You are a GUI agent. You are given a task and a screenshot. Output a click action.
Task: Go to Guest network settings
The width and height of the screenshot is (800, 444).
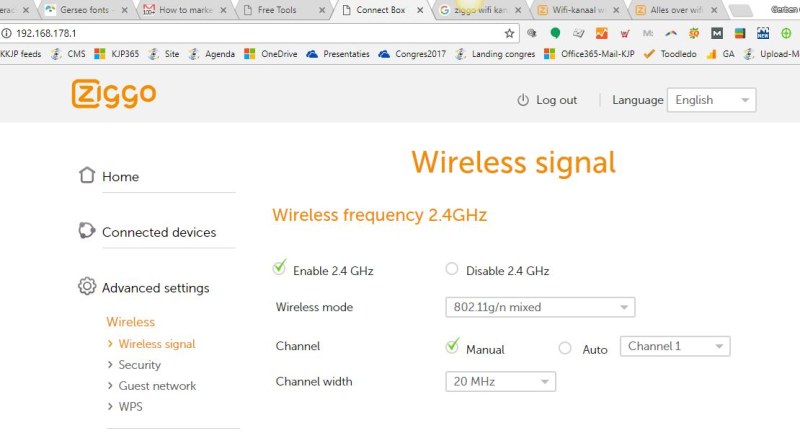(x=157, y=386)
